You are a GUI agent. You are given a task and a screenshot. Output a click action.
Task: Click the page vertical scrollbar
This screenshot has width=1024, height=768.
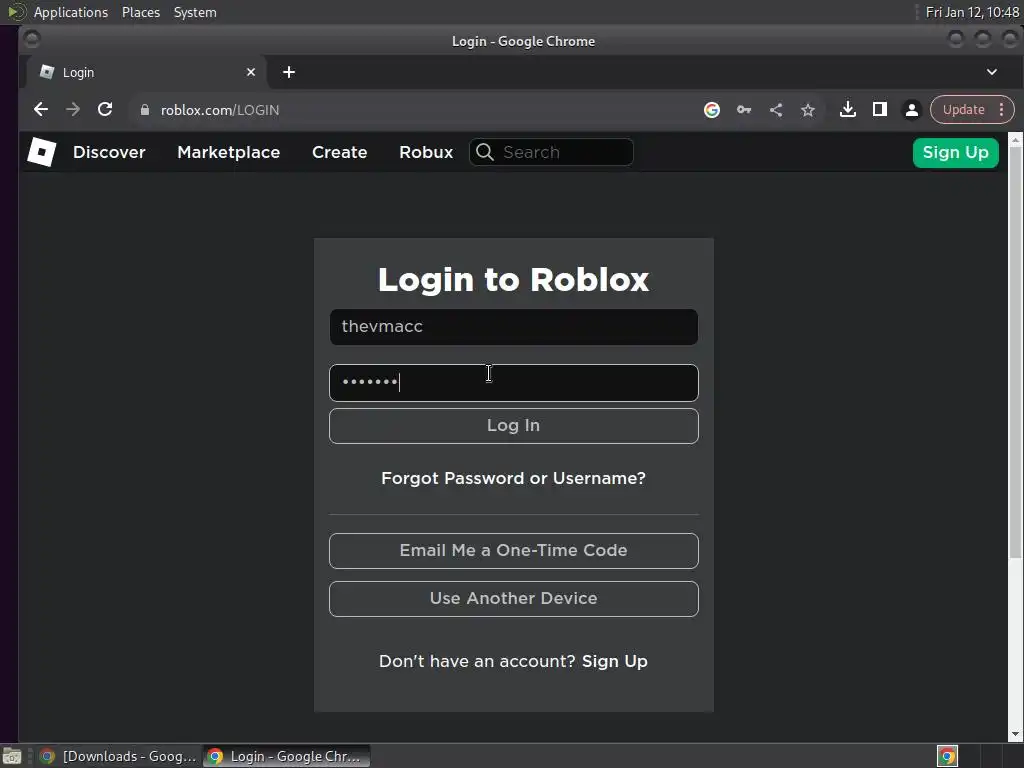1016,353
